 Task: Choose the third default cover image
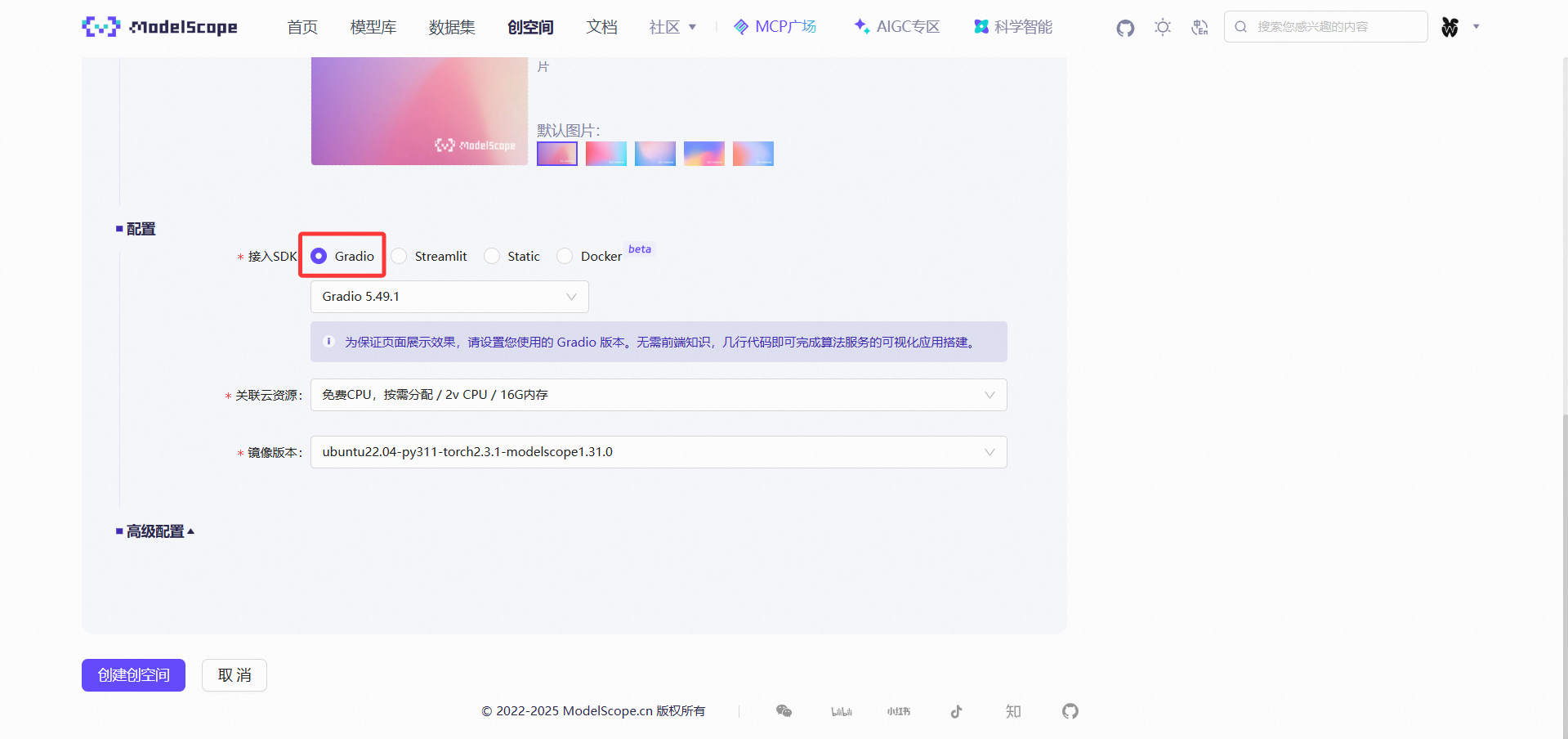point(655,154)
